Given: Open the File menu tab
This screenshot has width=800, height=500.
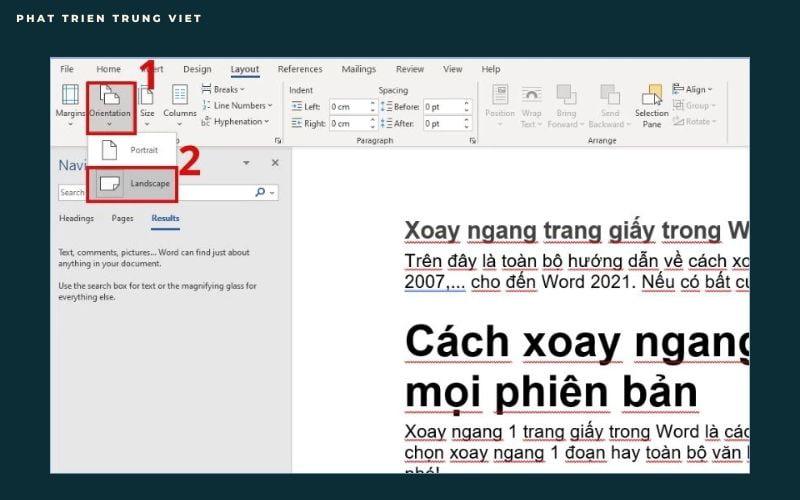Looking at the screenshot, I should [x=67, y=69].
